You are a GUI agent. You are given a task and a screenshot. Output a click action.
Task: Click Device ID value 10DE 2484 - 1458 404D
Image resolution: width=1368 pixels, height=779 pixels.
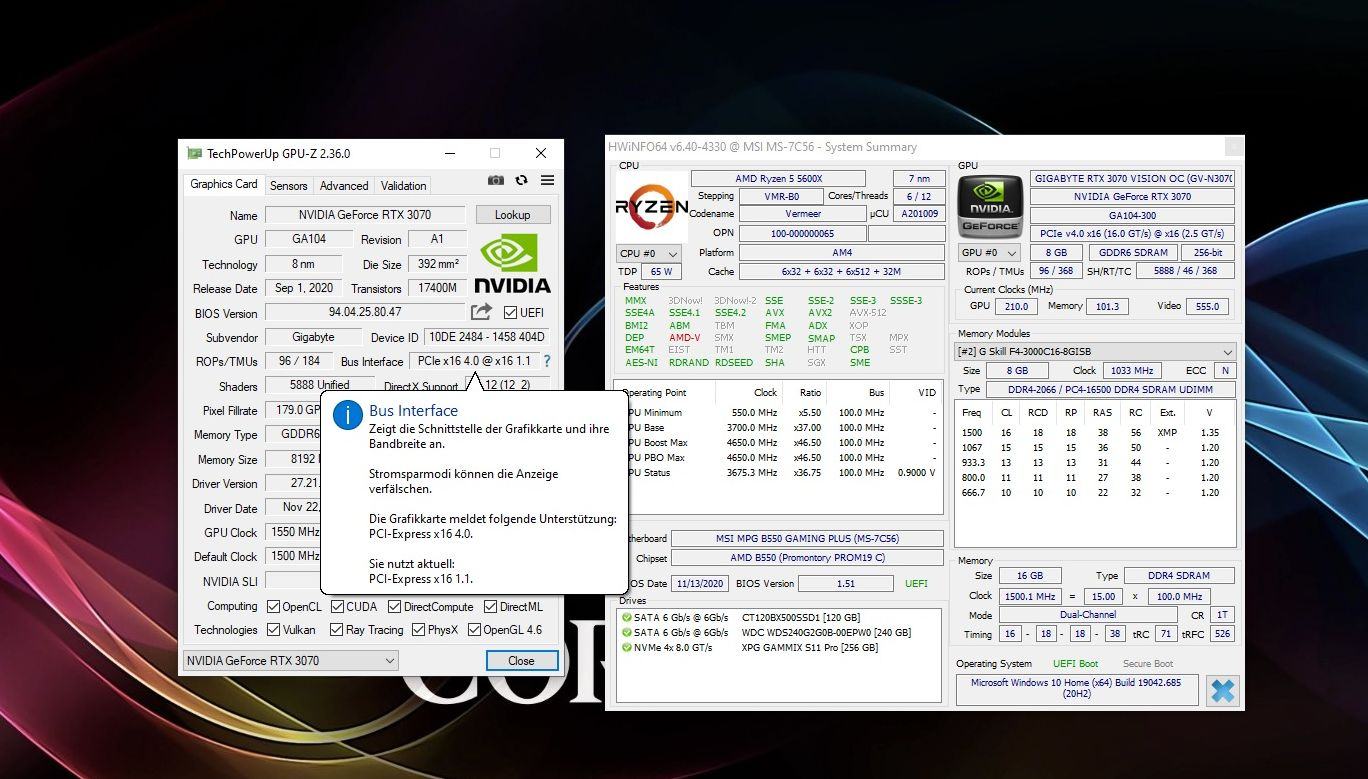(487, 337)
